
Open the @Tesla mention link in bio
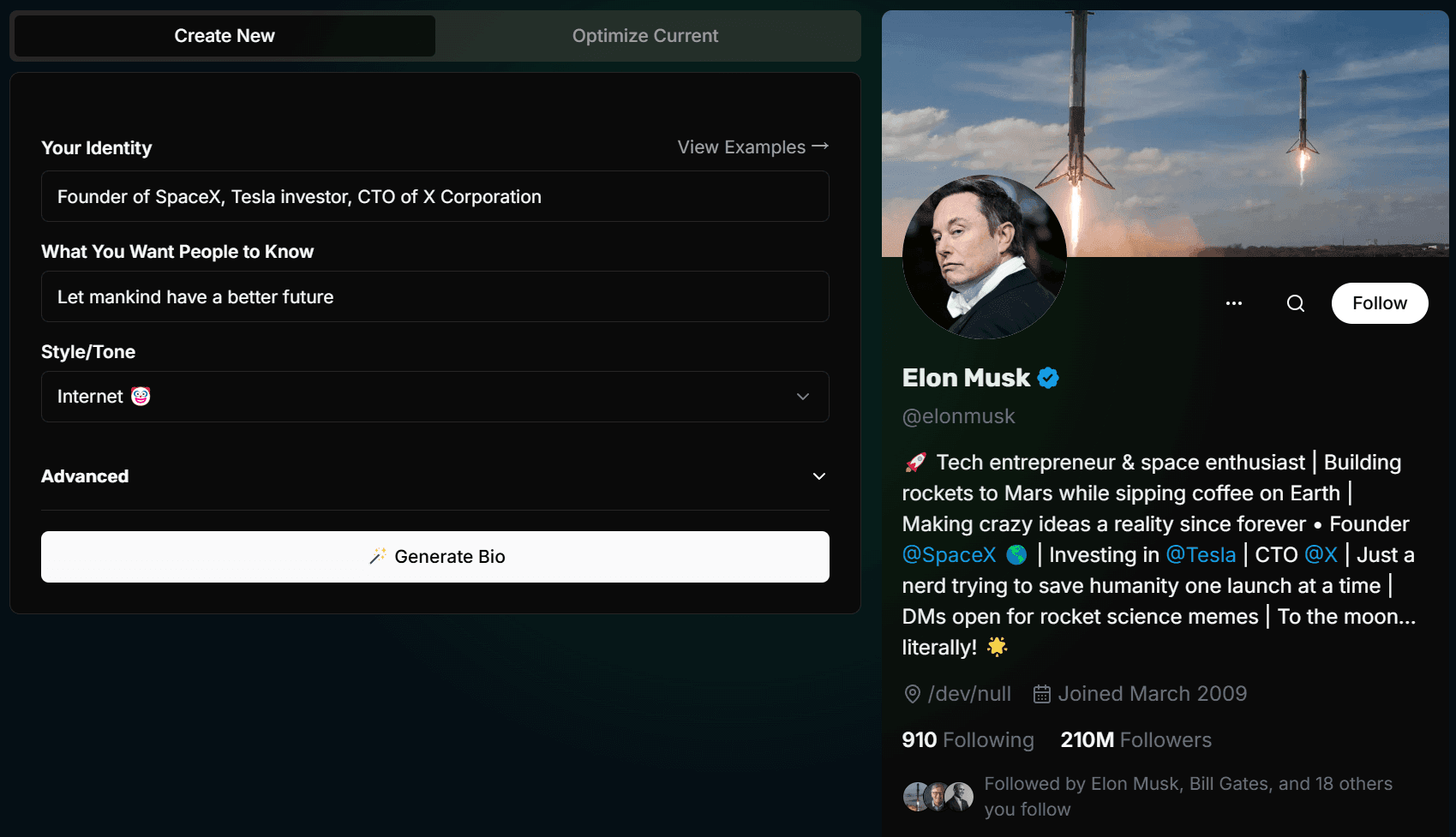coord(1201,555)
